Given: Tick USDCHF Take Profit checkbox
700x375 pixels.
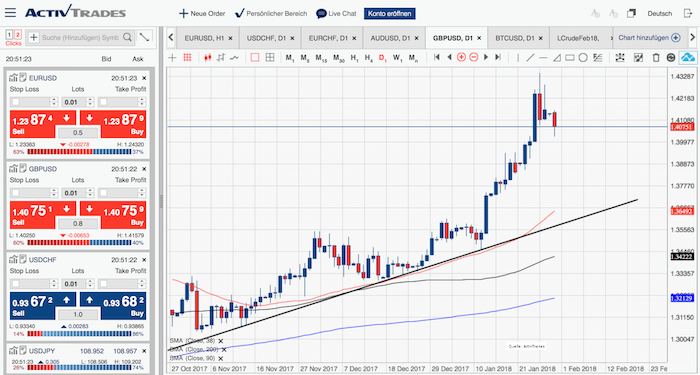Looking at the screenshot, I should [x=103, y=284].
